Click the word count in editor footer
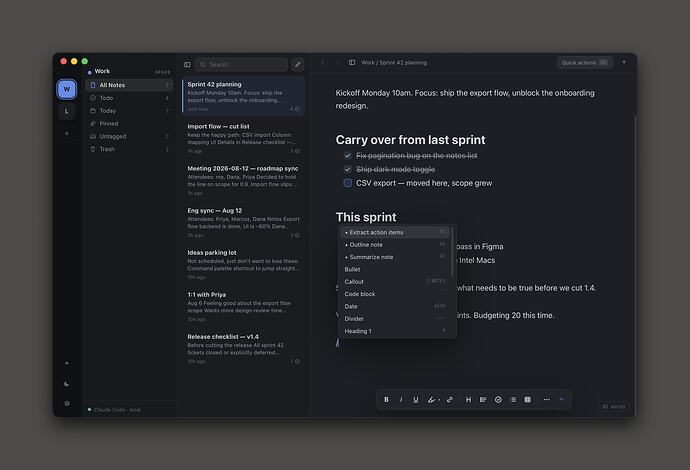 click(x=614, y=407)
